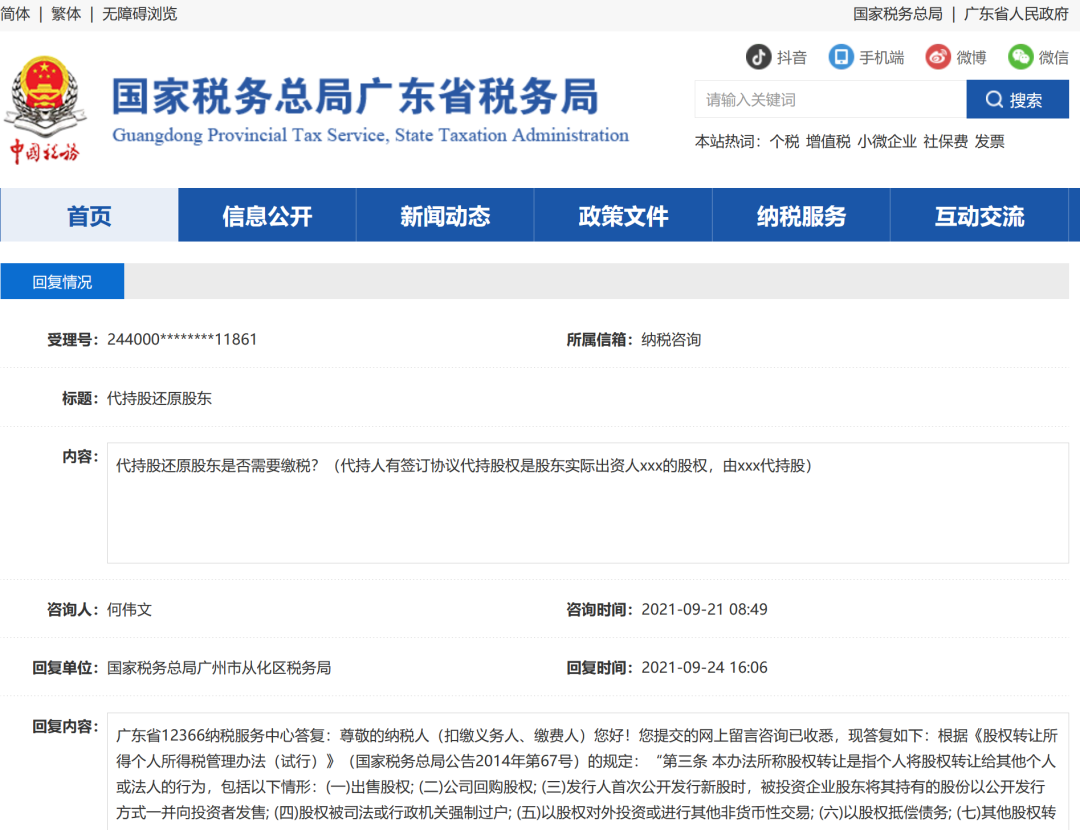Click inside the inquiry content box

click(588, 503)
